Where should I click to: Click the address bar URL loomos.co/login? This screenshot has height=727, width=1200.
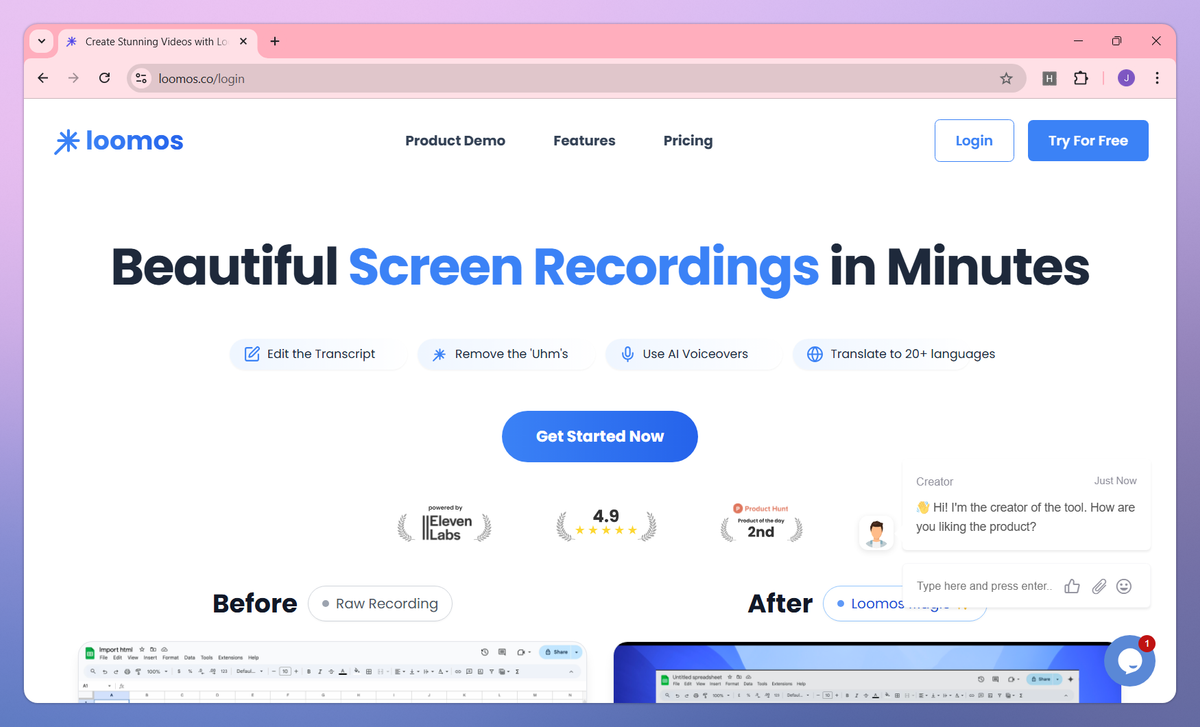click(x=202, y=78)
